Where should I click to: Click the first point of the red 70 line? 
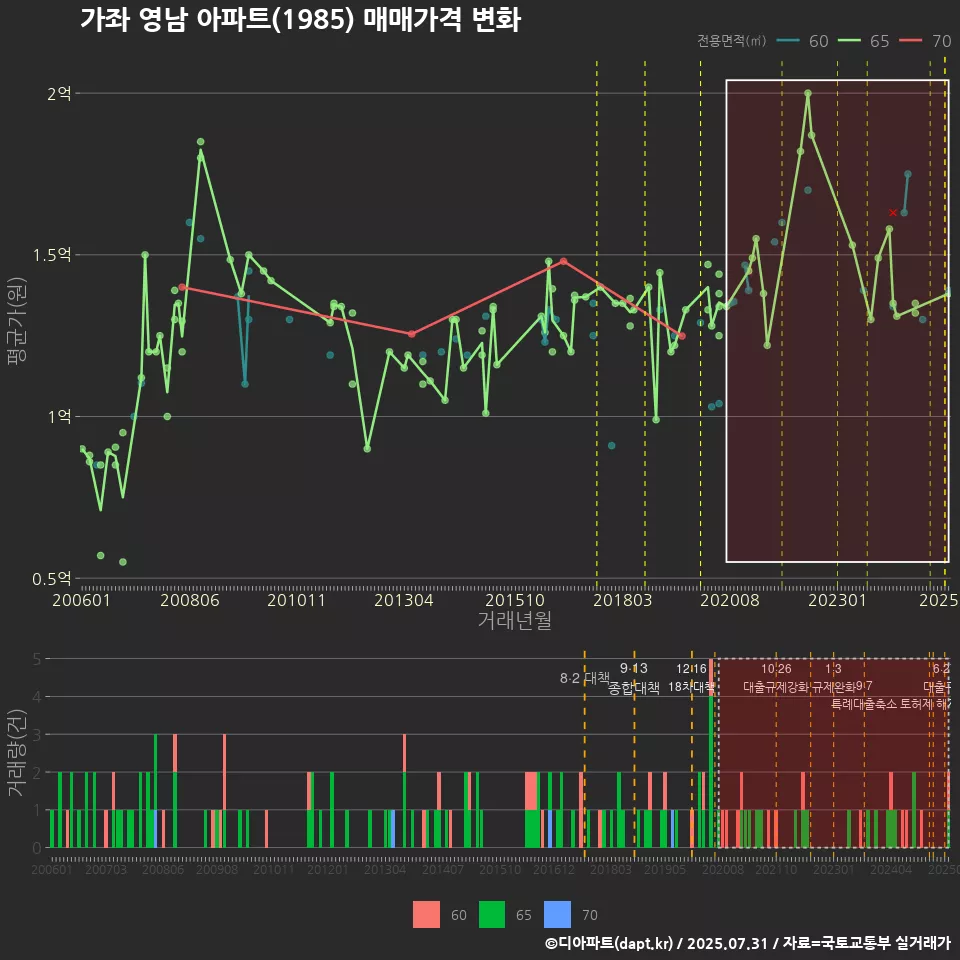[182, 287]
